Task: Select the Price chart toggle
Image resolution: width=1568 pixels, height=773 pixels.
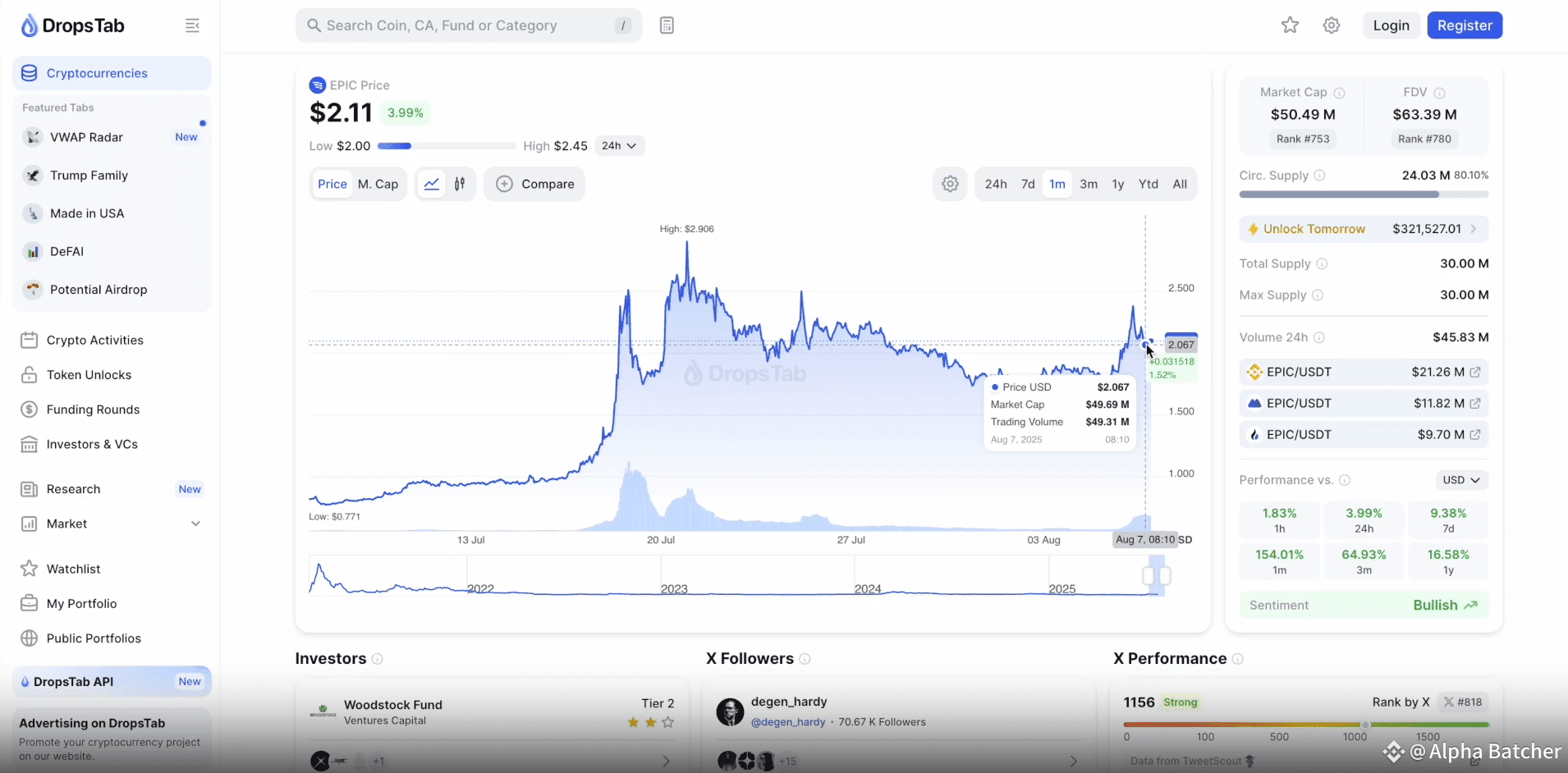Action: 332,184
